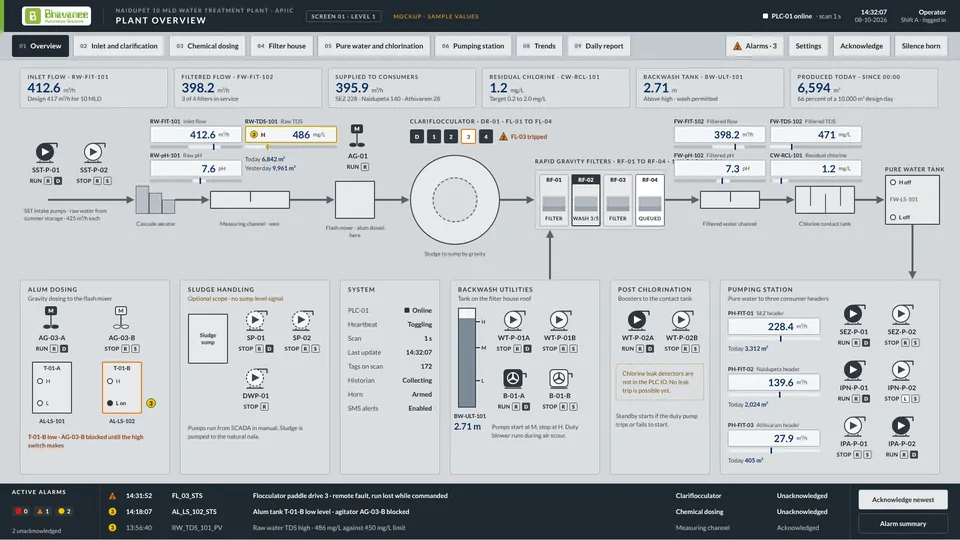This screenshot has width=960, height=540.
Task: Open the Overview tab
Action: click(x=40, y=46)
